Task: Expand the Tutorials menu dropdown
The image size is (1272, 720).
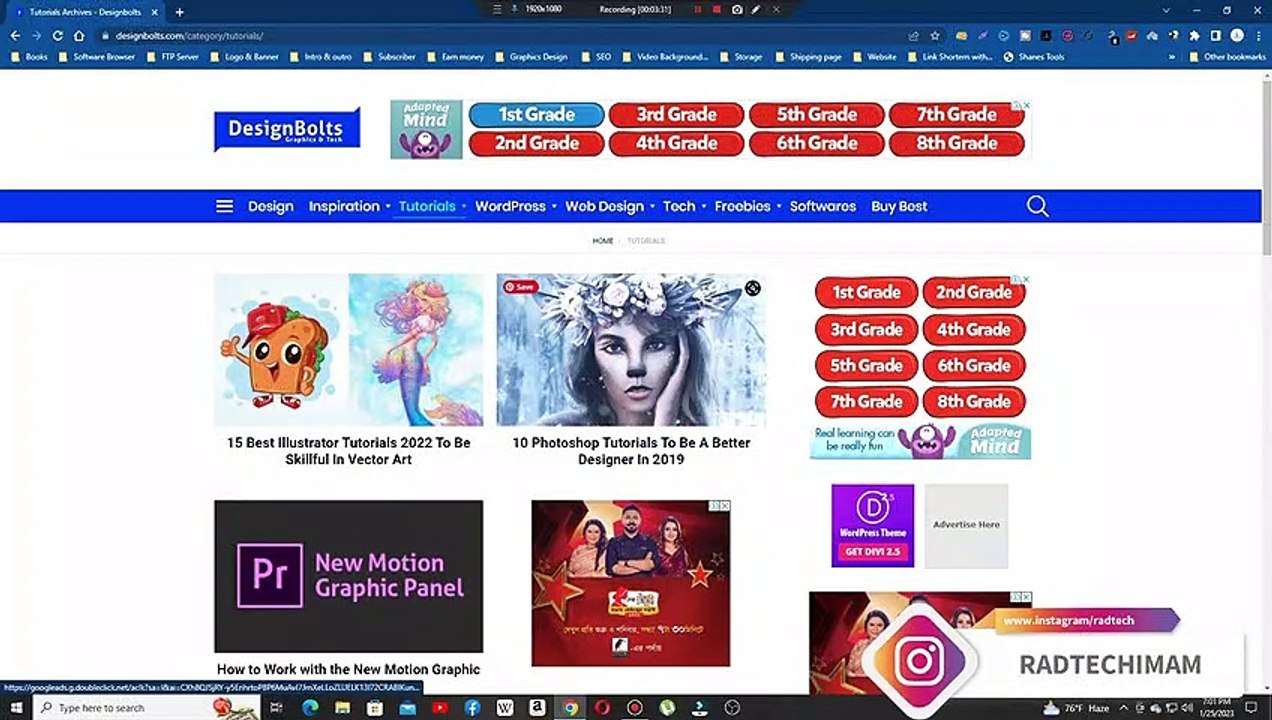Action: (464, 207)
